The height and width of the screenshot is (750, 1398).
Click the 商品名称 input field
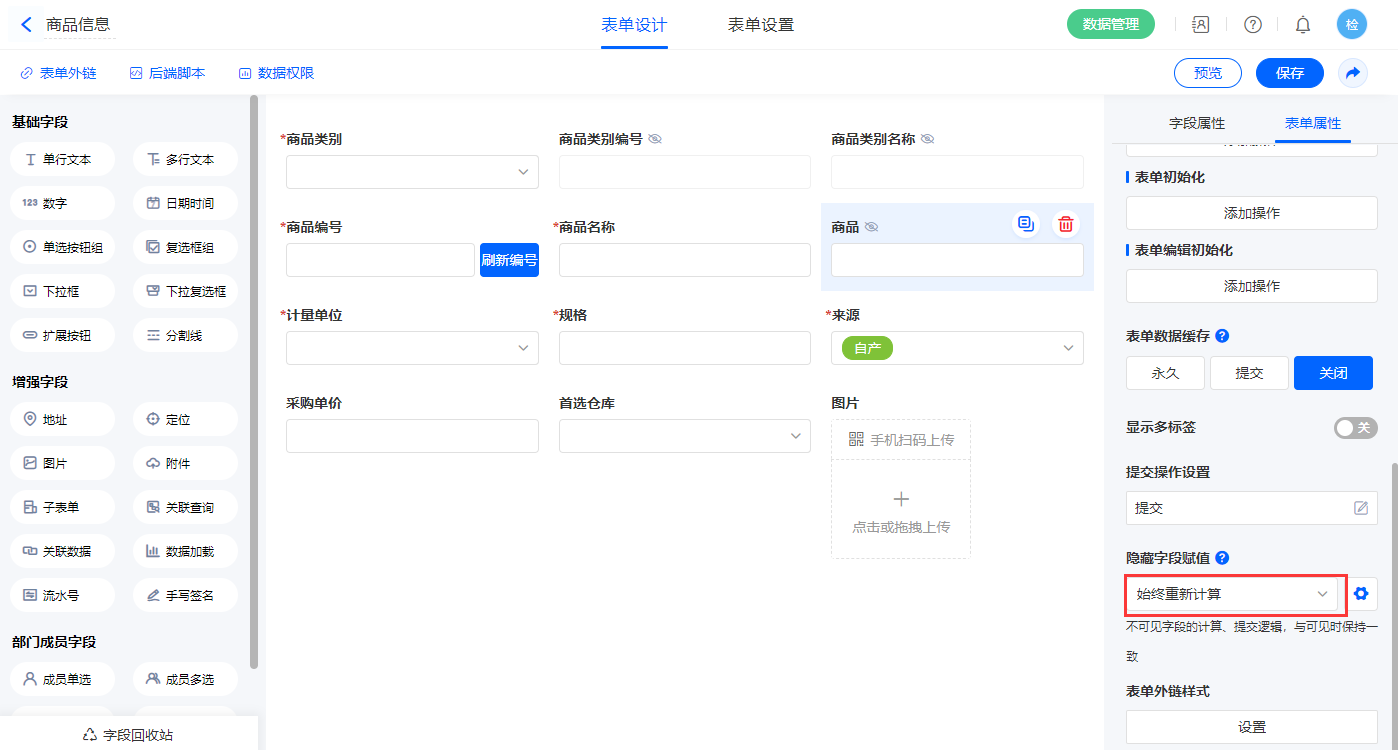point(684,260)
